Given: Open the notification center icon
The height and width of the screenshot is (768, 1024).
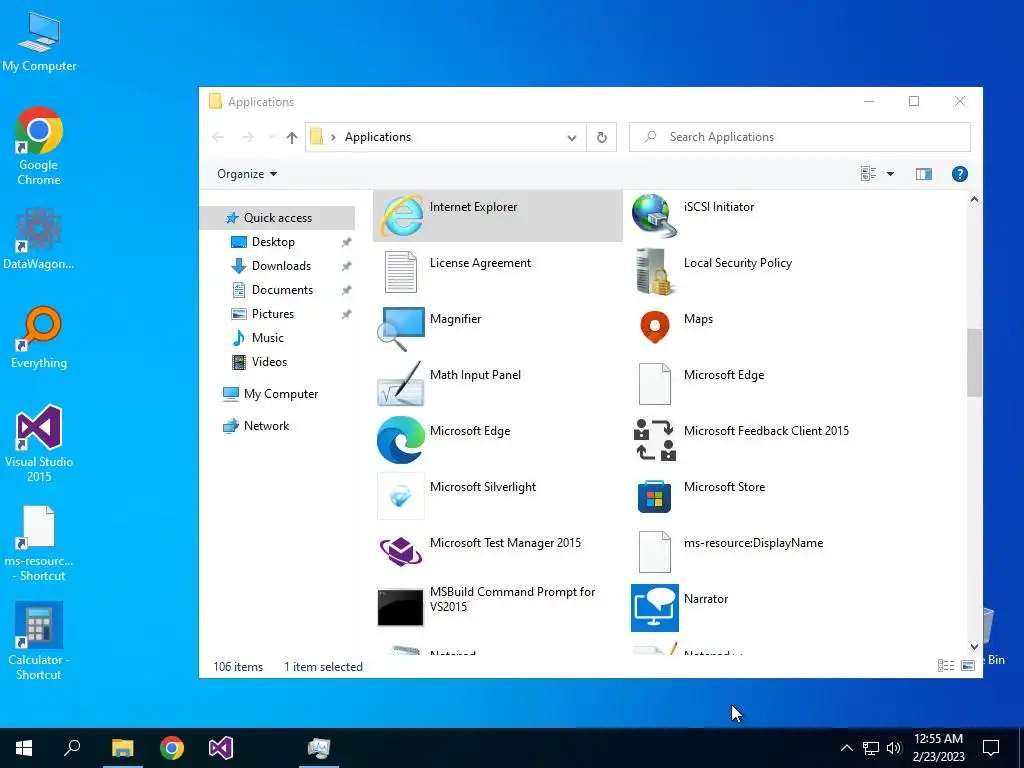Looking at the screenshot, I should point(991,748).
